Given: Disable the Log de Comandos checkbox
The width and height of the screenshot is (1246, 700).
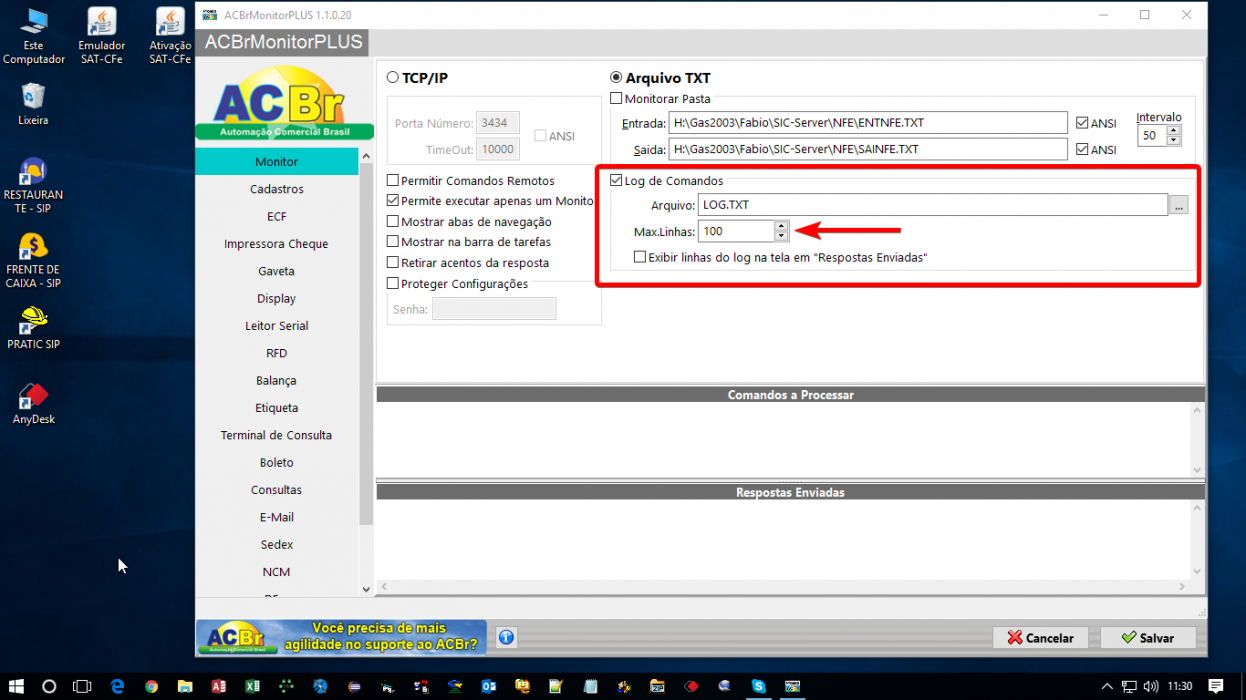Looking at the screenshot, I should pyautogui.click(x=616, y=181).
